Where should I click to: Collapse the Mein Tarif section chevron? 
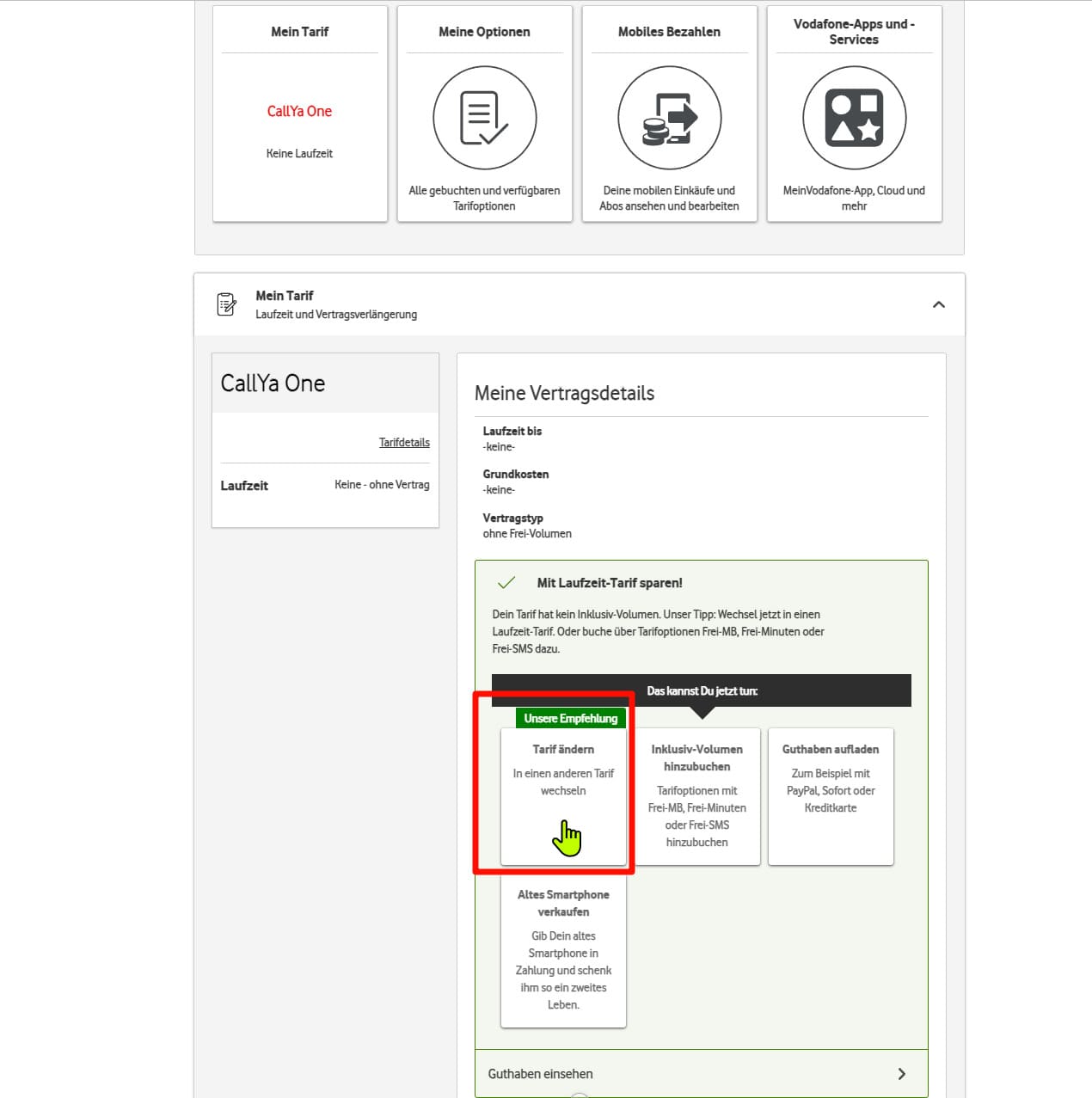tap(938, 304)
